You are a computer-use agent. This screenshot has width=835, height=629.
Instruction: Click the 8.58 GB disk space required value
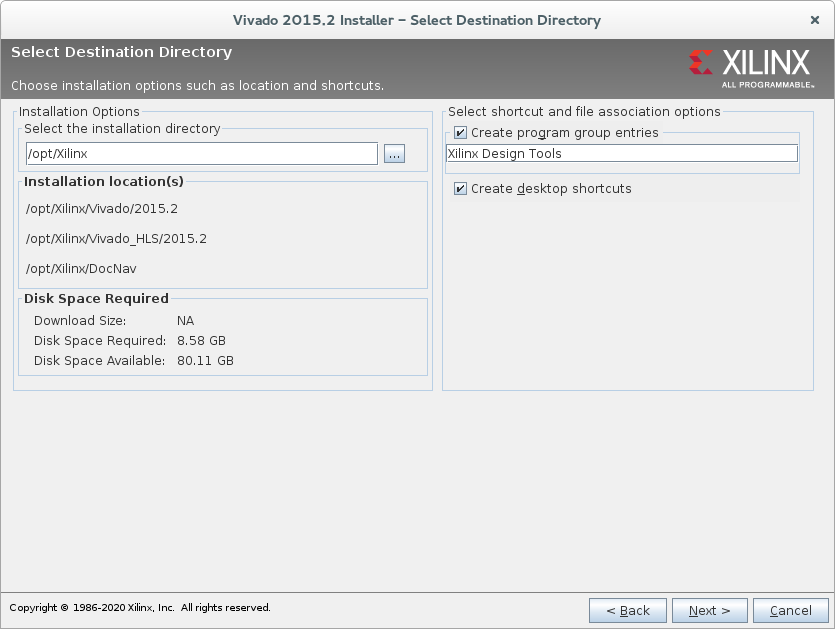[201, 341]
